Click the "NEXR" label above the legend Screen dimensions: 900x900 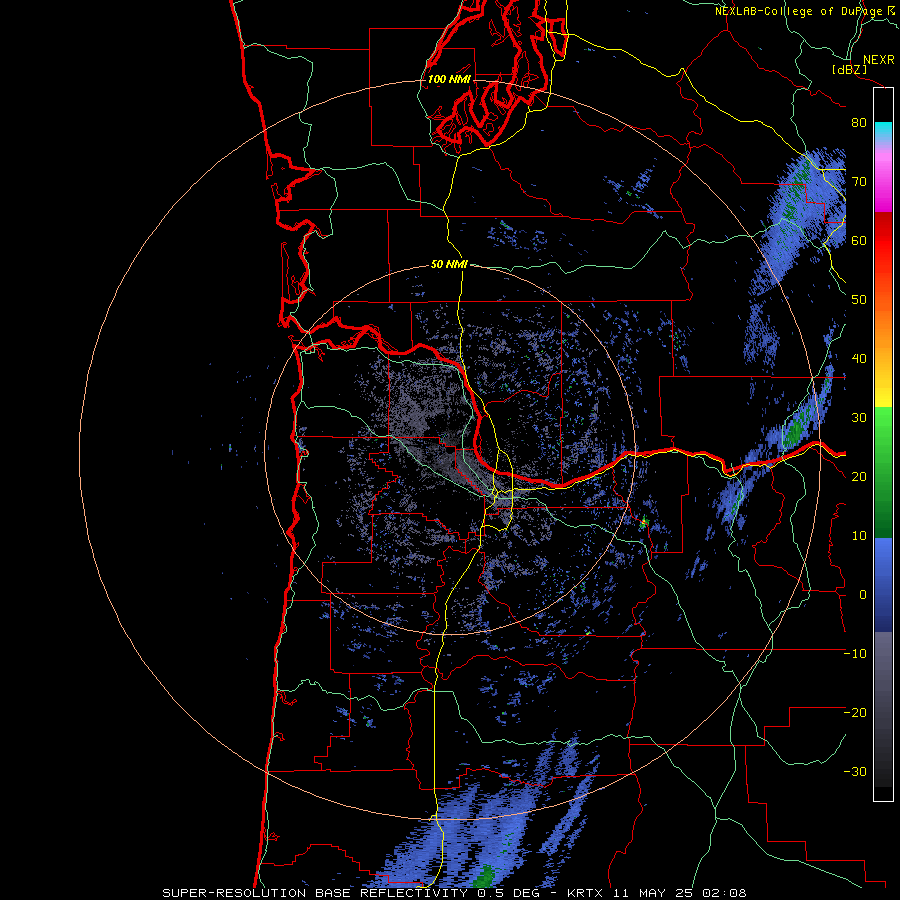coord(879,60)
